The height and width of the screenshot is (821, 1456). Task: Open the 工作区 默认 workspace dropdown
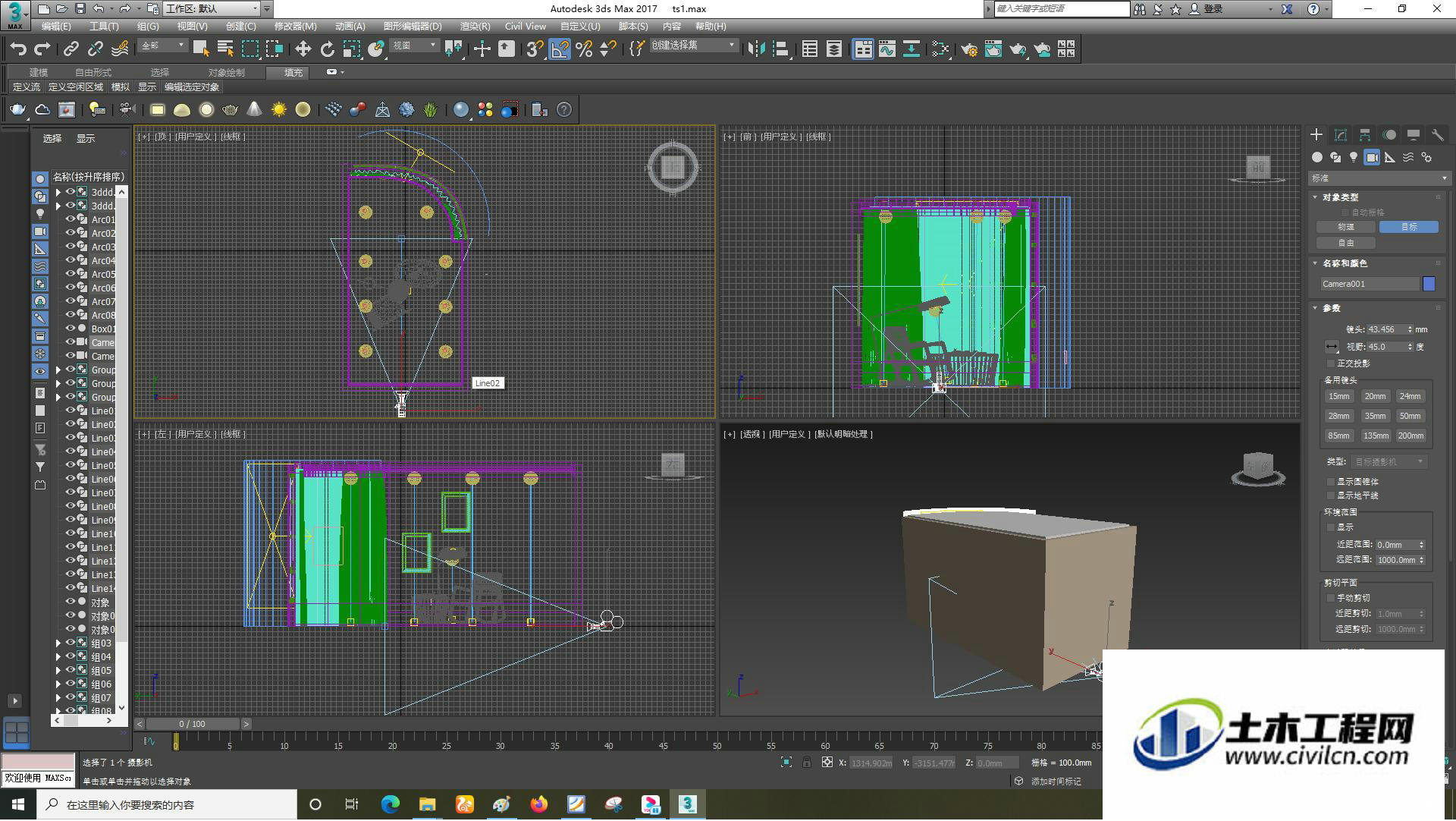click(x=212, y=8)
